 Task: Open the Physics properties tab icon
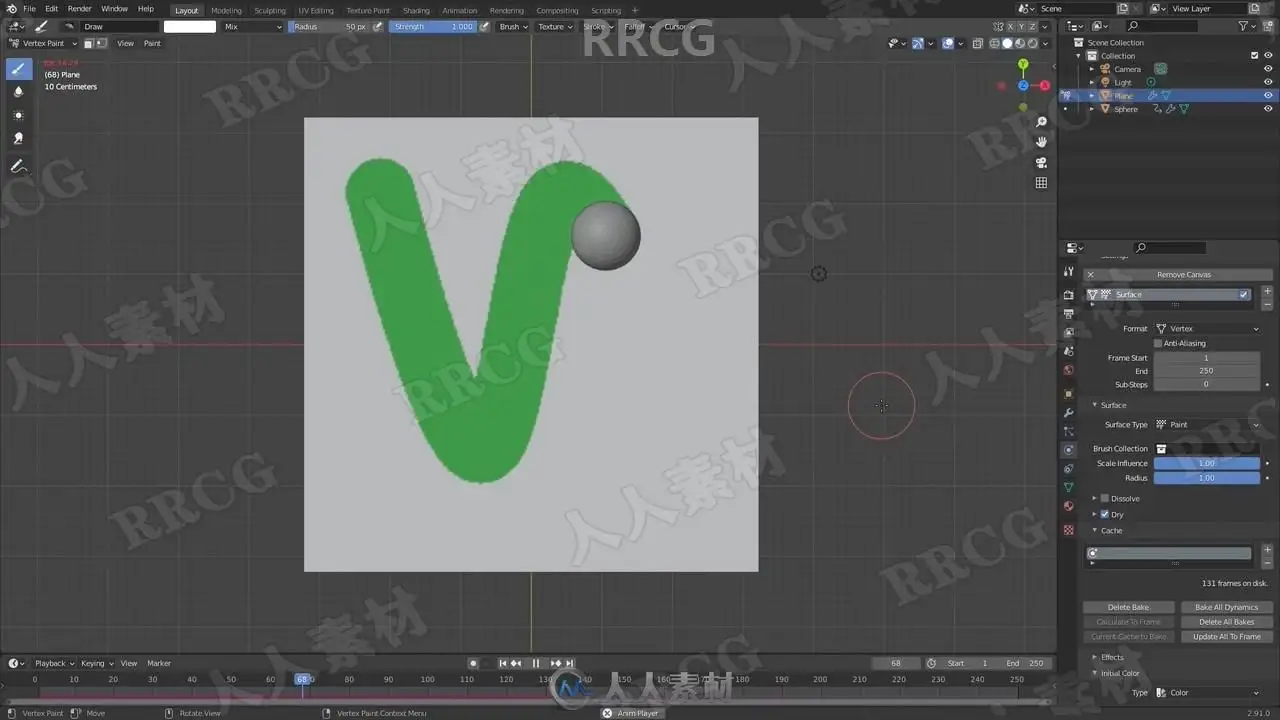coord(1069,450)
